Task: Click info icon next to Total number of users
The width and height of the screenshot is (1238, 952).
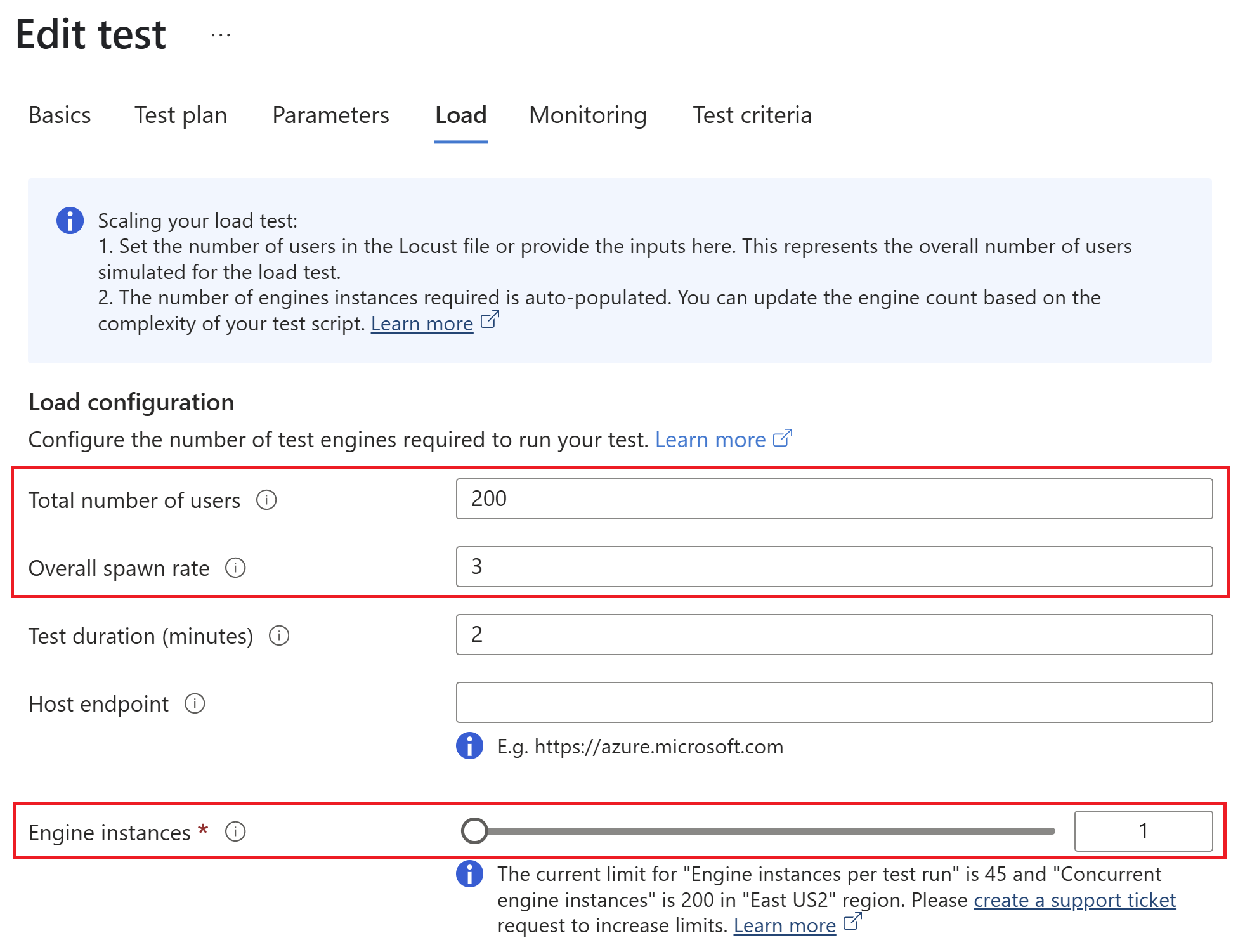Action: [266, 500]
